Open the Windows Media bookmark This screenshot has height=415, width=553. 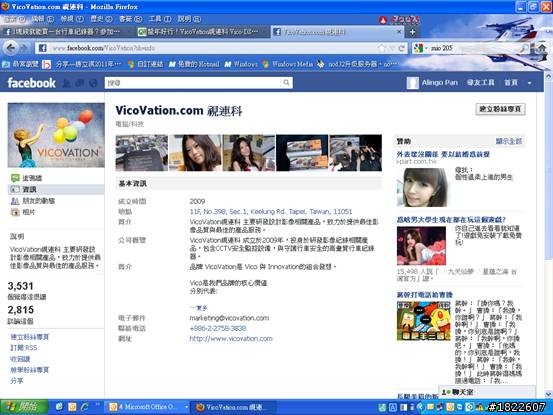288,64
